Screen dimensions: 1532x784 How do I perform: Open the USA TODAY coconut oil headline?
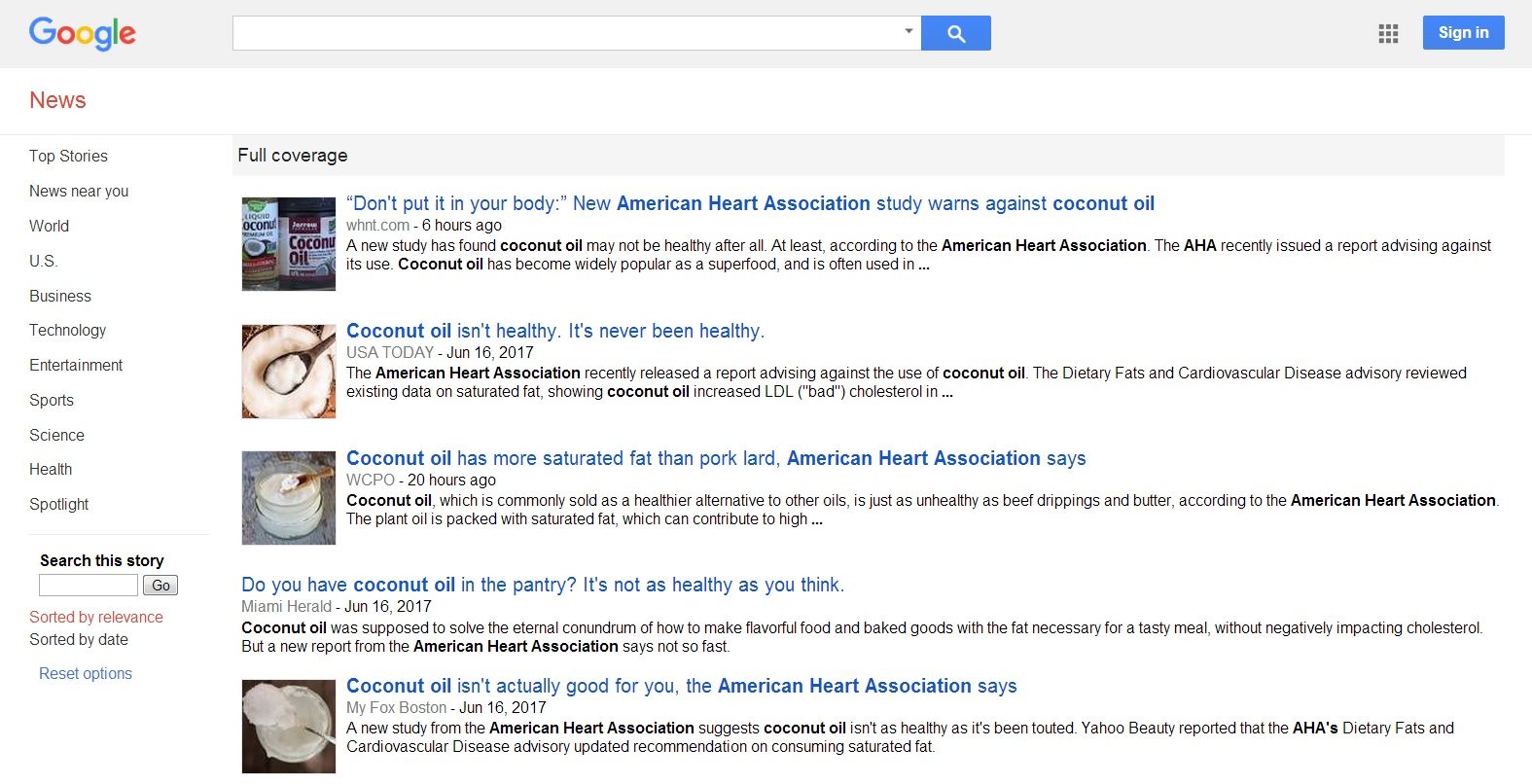tap(556, 331)
